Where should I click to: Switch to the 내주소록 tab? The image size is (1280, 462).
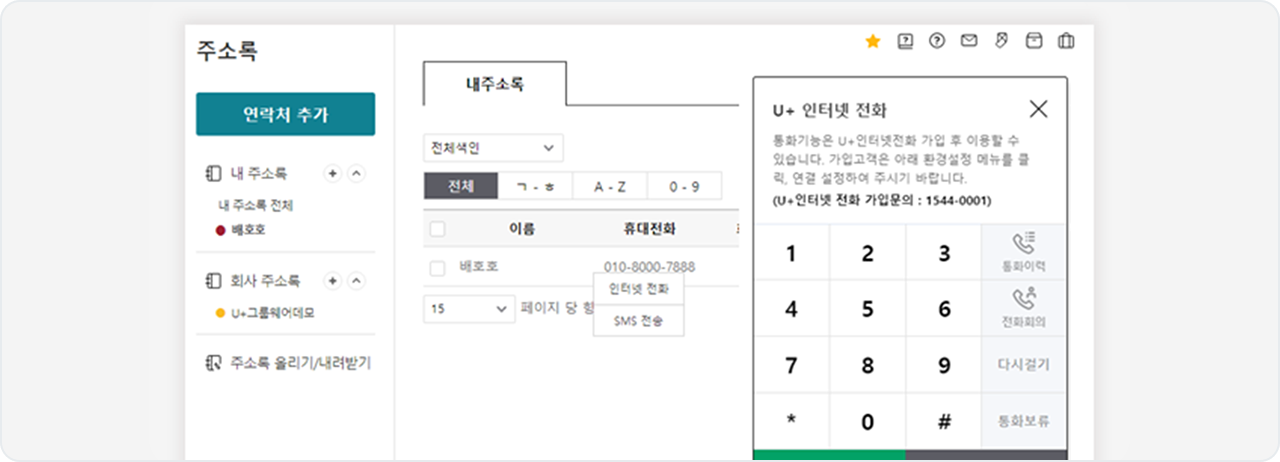click(x=495, y=84)
